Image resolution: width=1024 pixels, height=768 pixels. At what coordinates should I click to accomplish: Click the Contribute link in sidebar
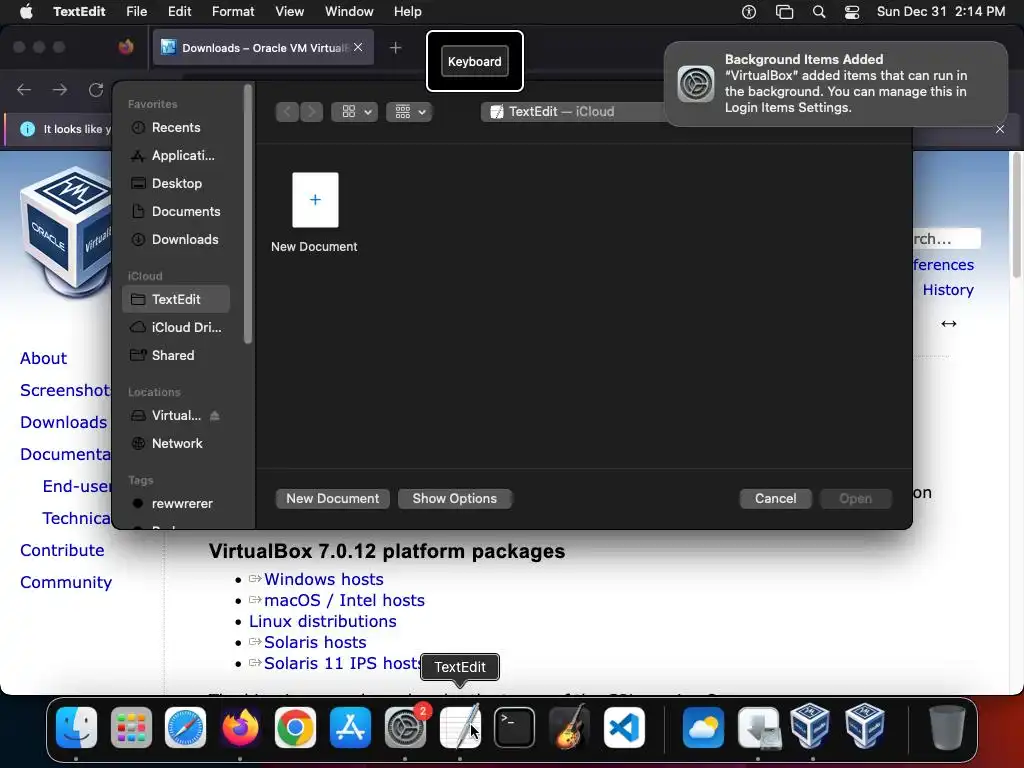click(x=62, y=550)
